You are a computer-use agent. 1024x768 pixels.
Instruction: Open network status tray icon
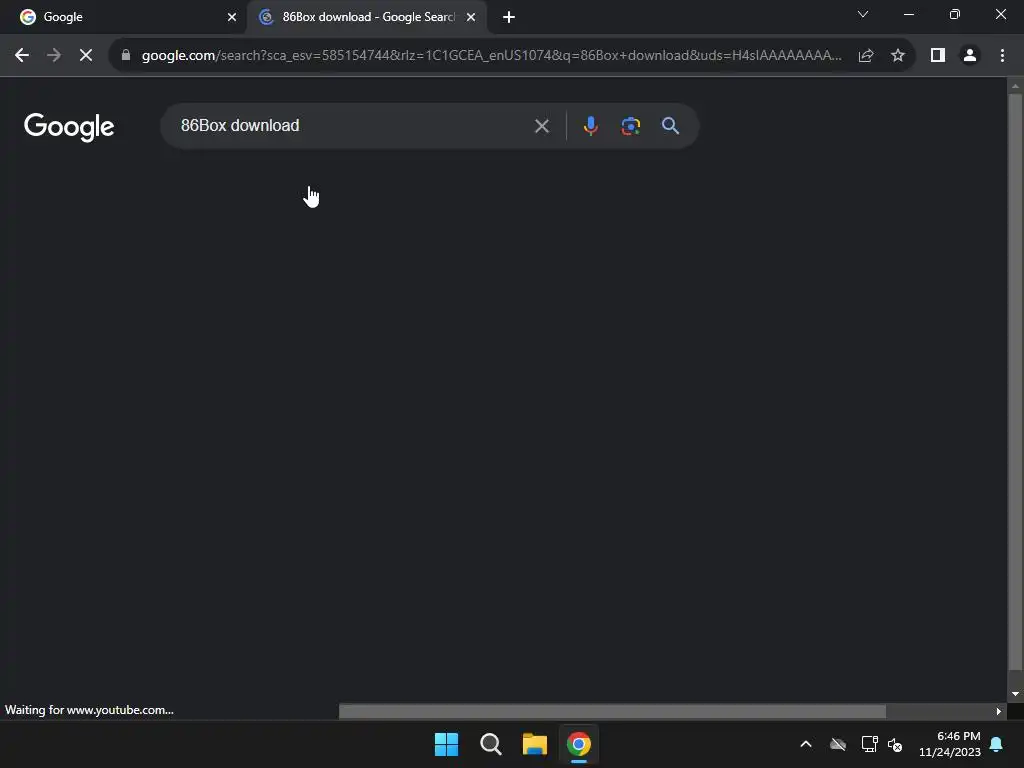(x=870, y=744)
